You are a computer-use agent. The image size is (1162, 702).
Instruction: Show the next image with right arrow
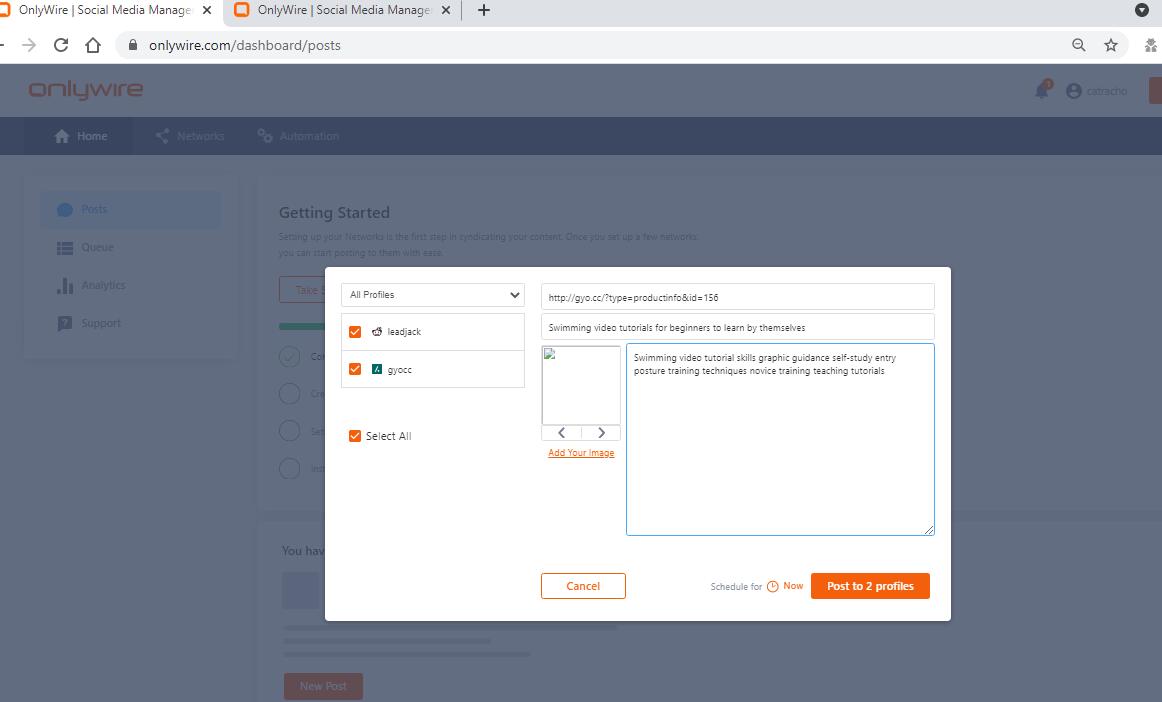tap(601, 433)
